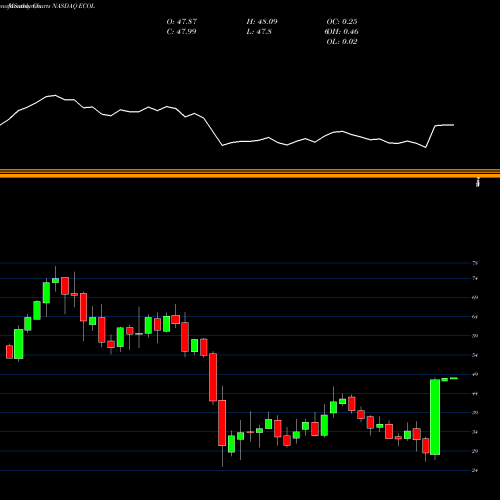Image resolution: width=500 pixels, height=500 pixels.
Task: Click the 49 price axis label
Action: pyautogui.click(x=475, y=374)
